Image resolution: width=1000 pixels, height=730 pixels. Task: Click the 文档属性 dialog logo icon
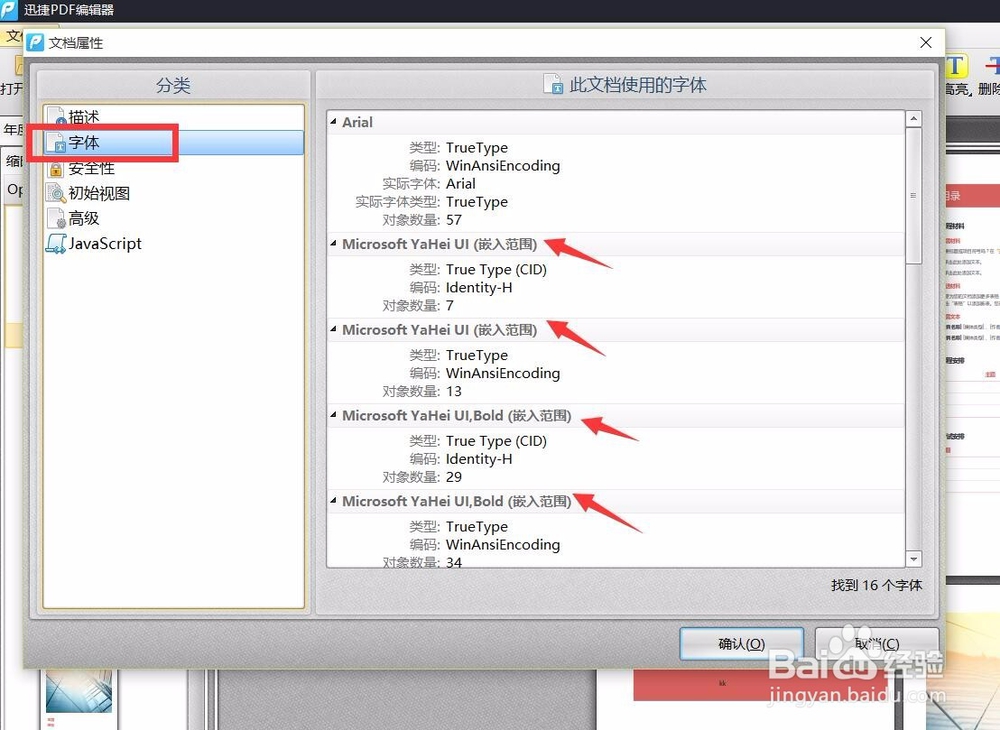tap(36, 43)
